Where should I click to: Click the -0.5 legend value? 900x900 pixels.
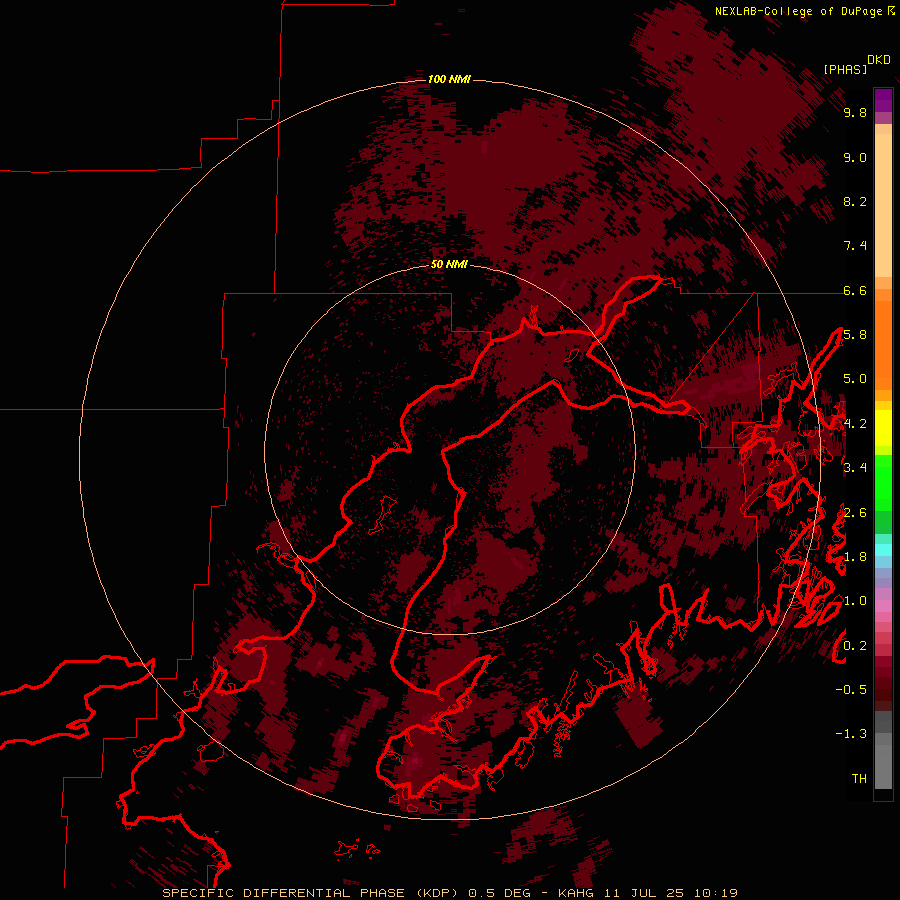(x=851, y=690)
